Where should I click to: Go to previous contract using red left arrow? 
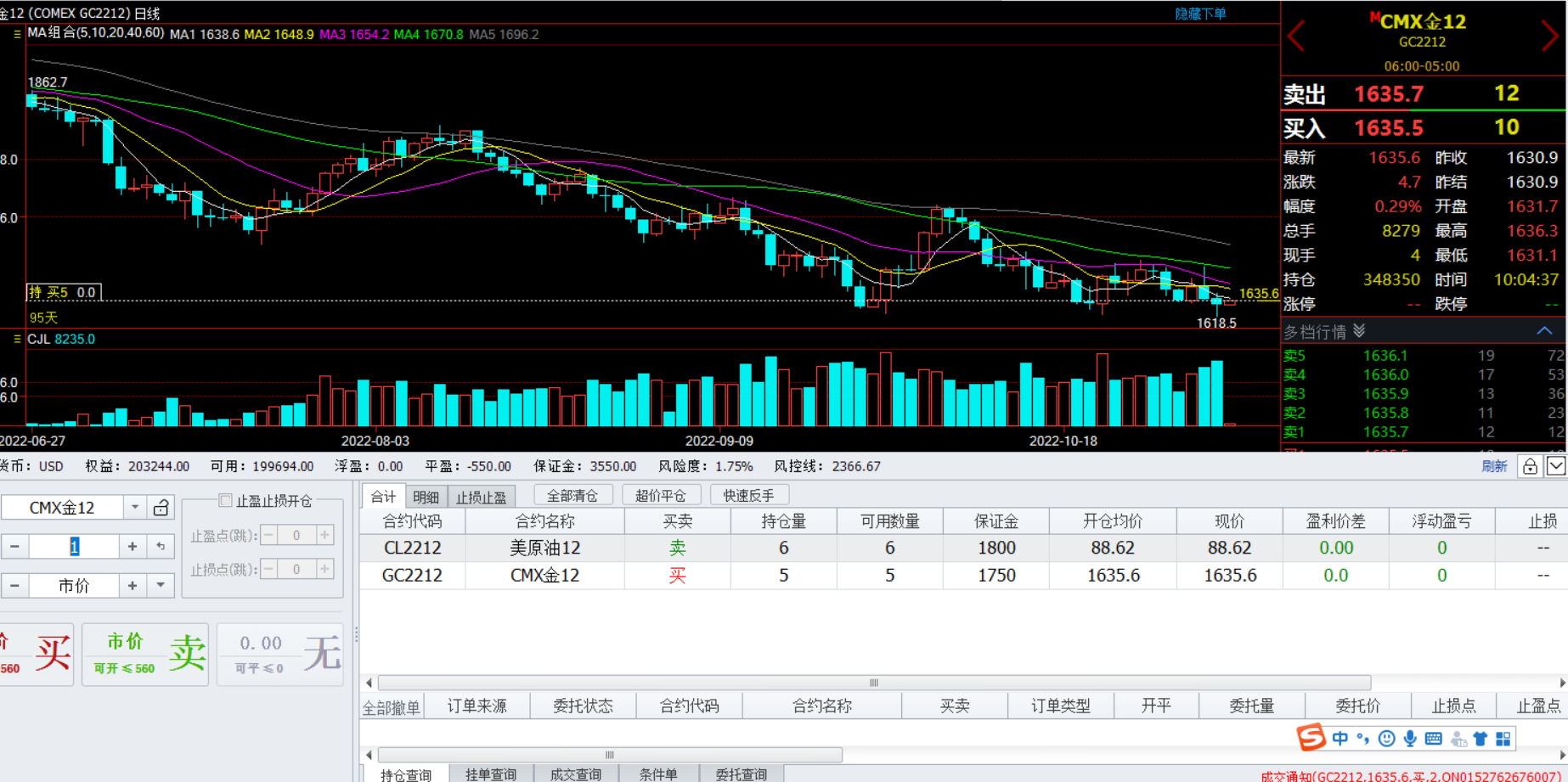1296,36
